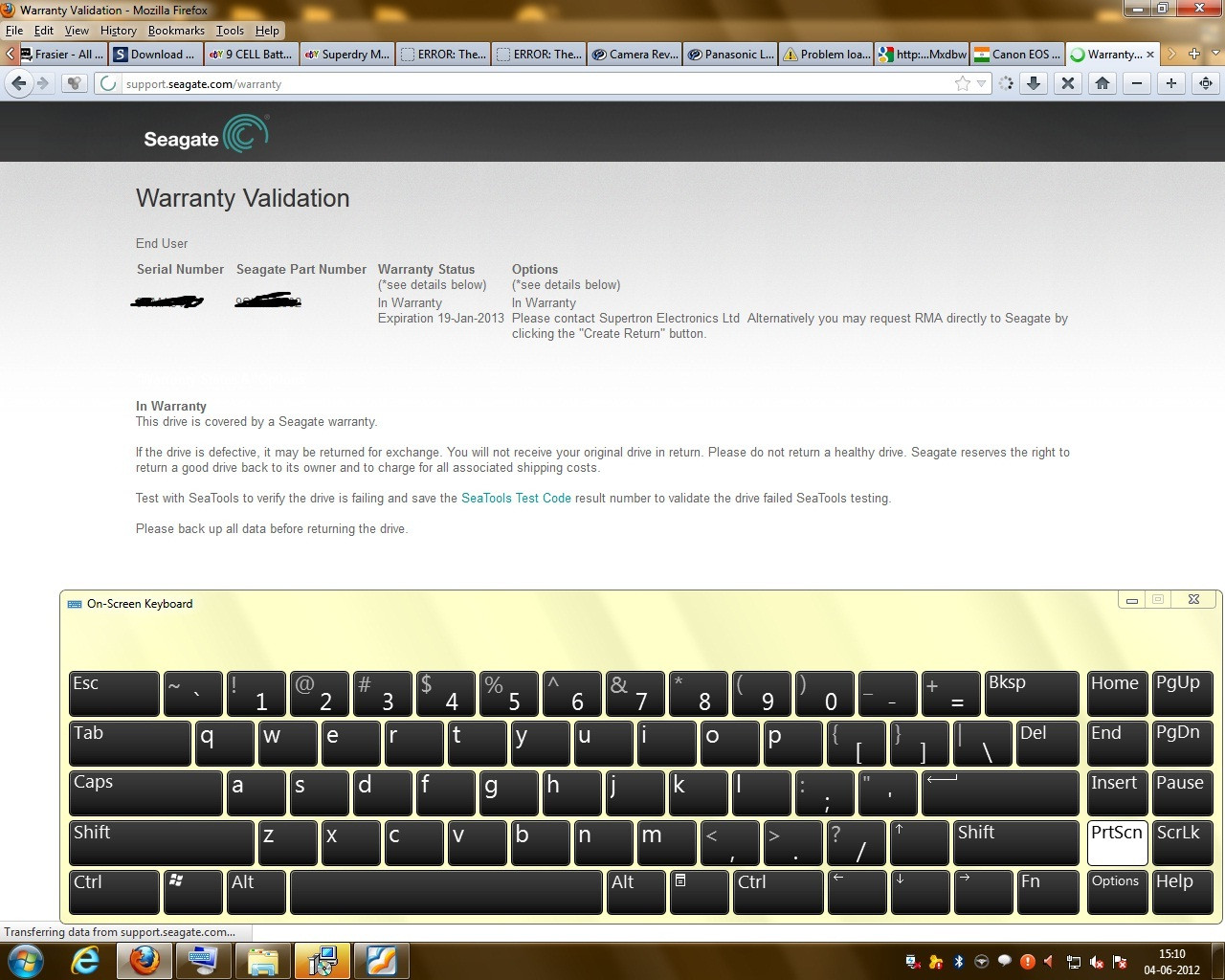The height and width of the screenshot is (980, 1225).
Task: Click the PrtScn key on On-Screen Keyboard
Action: coord(1118,843)
